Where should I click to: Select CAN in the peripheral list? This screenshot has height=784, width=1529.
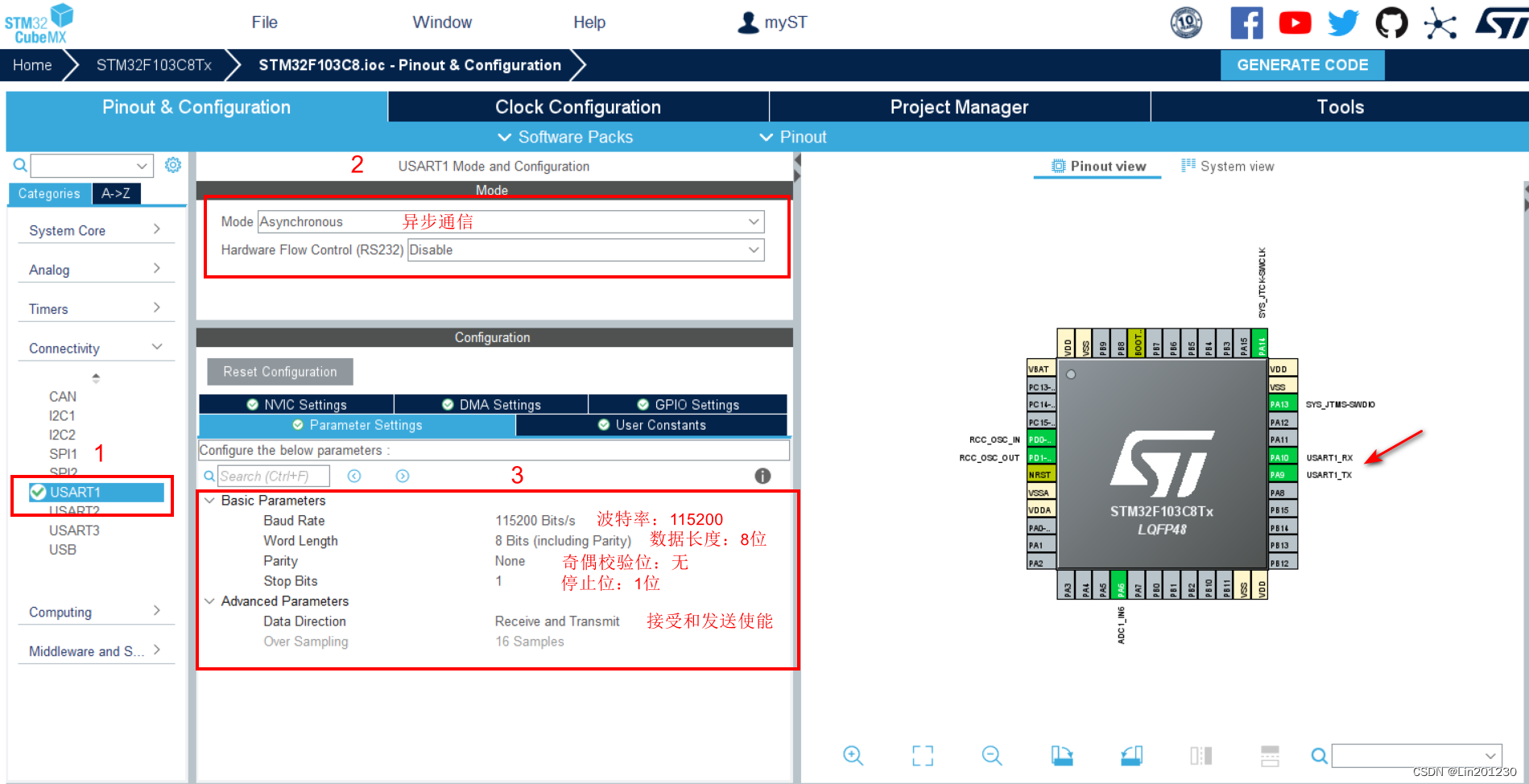[63, 396]
